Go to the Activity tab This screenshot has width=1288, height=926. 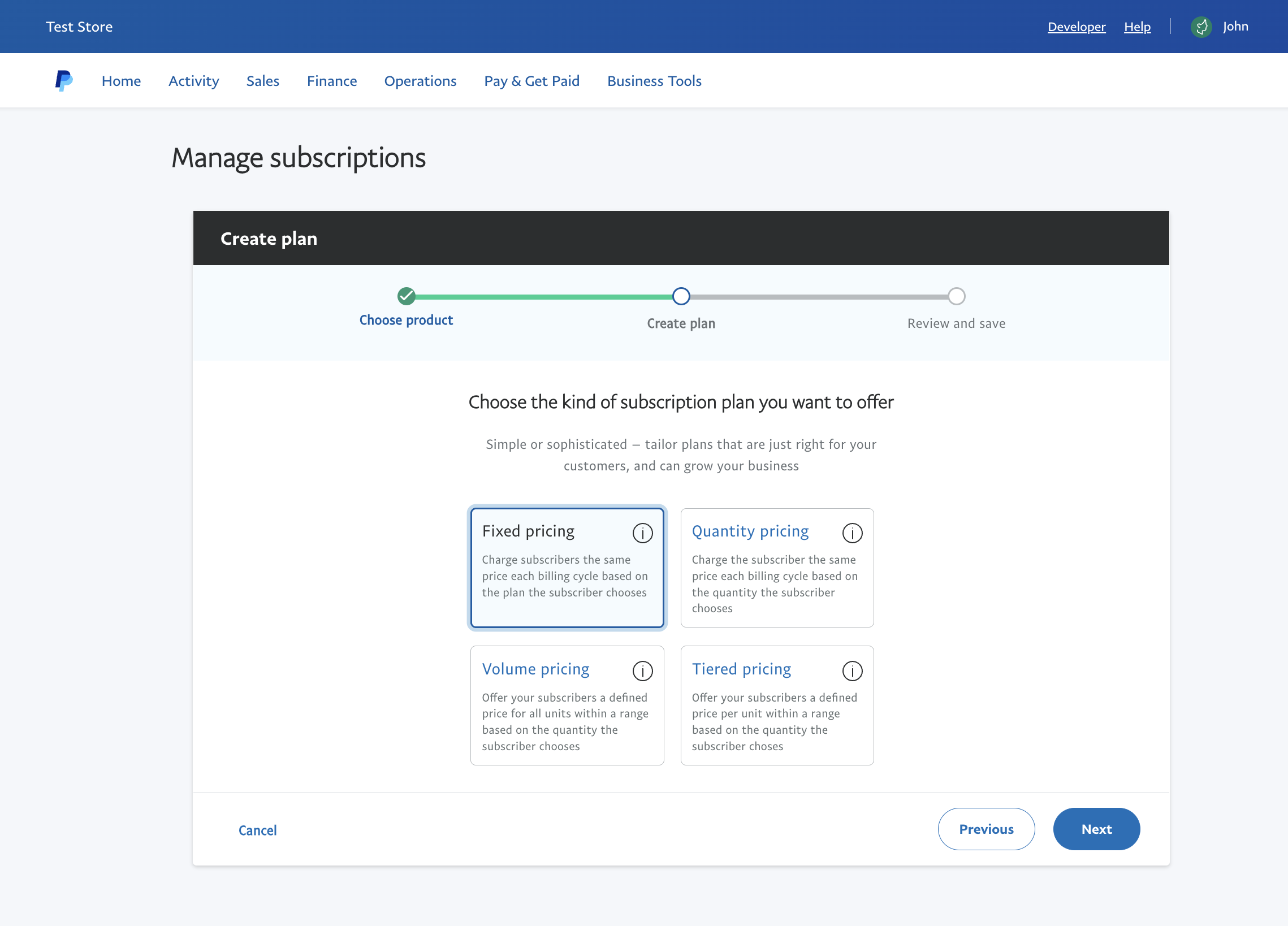click(194, 81)
